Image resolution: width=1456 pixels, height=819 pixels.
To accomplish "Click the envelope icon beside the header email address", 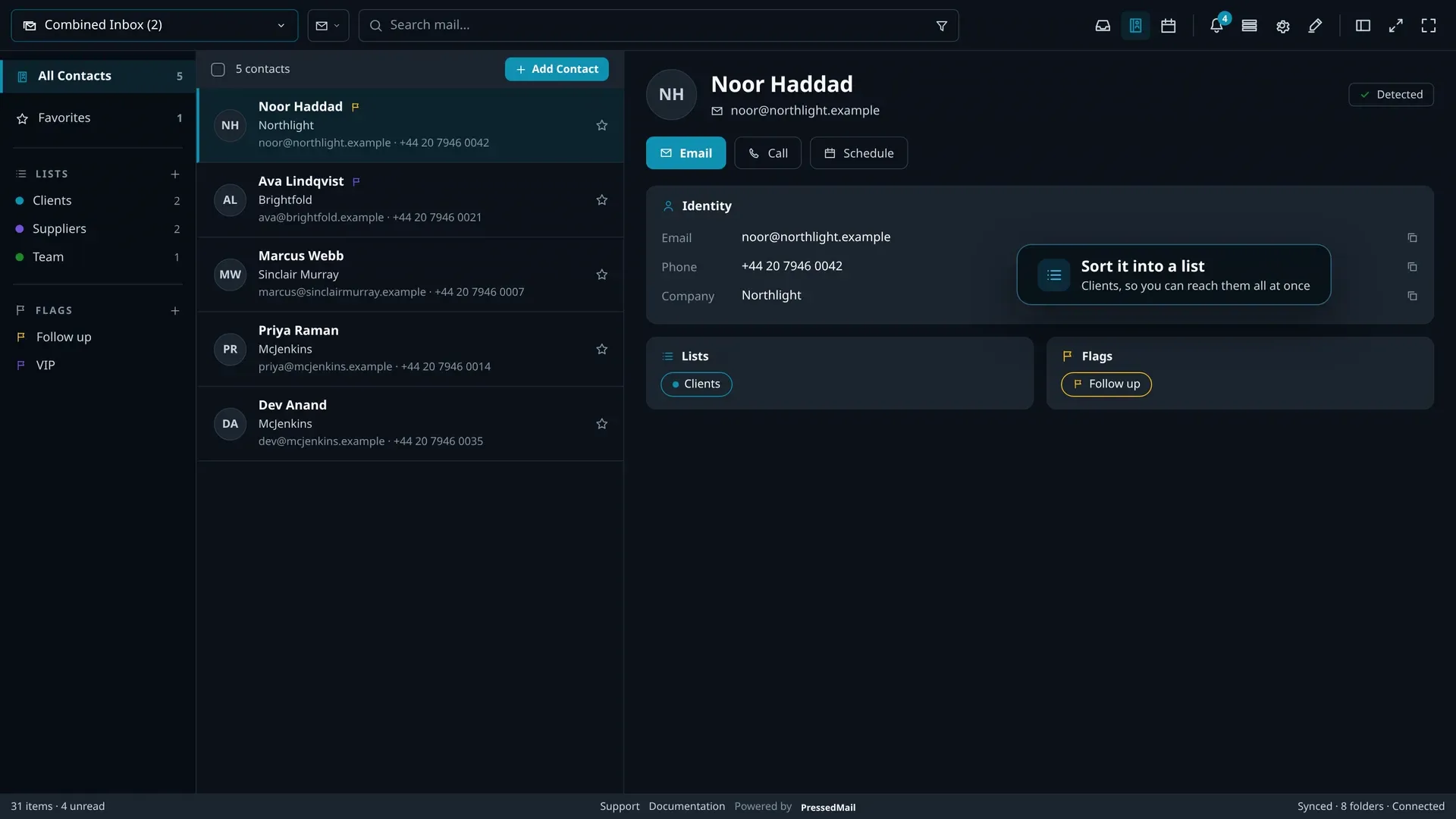I will point(717,111).
